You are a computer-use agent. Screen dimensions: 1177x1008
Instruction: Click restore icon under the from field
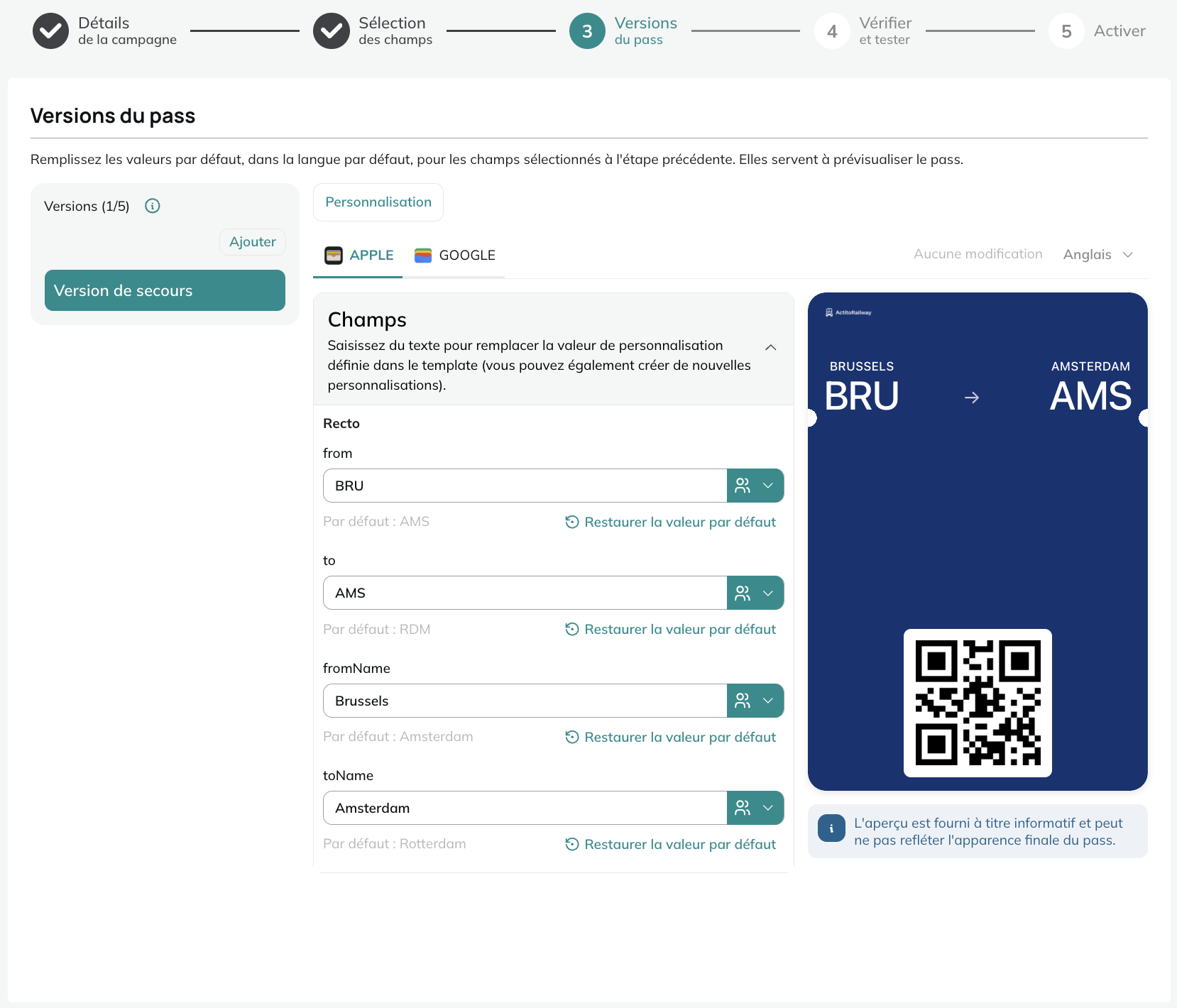coord(572,522)
